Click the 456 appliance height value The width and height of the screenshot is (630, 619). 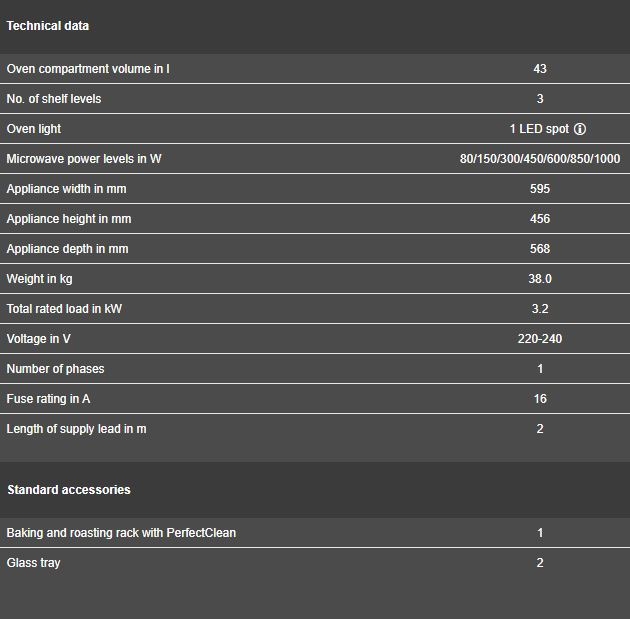pos(540,219)
